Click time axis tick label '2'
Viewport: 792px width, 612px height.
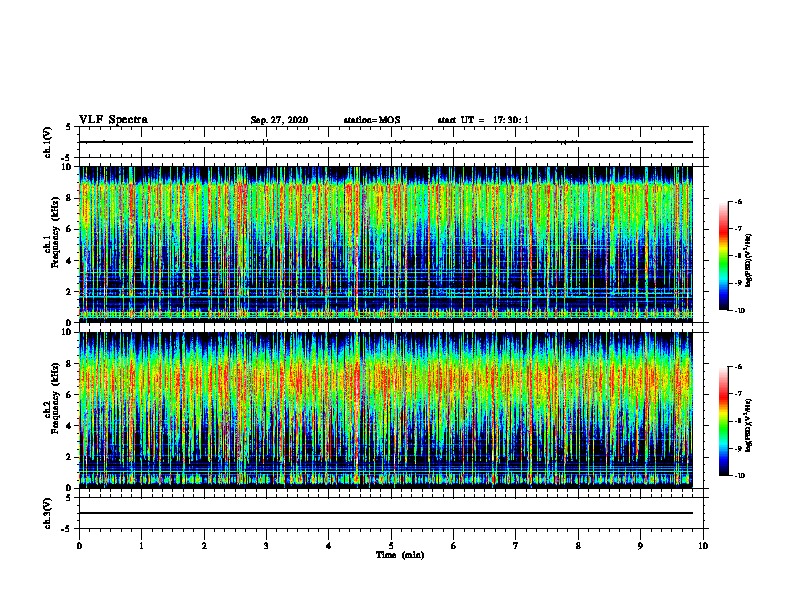tap(204, 546)
